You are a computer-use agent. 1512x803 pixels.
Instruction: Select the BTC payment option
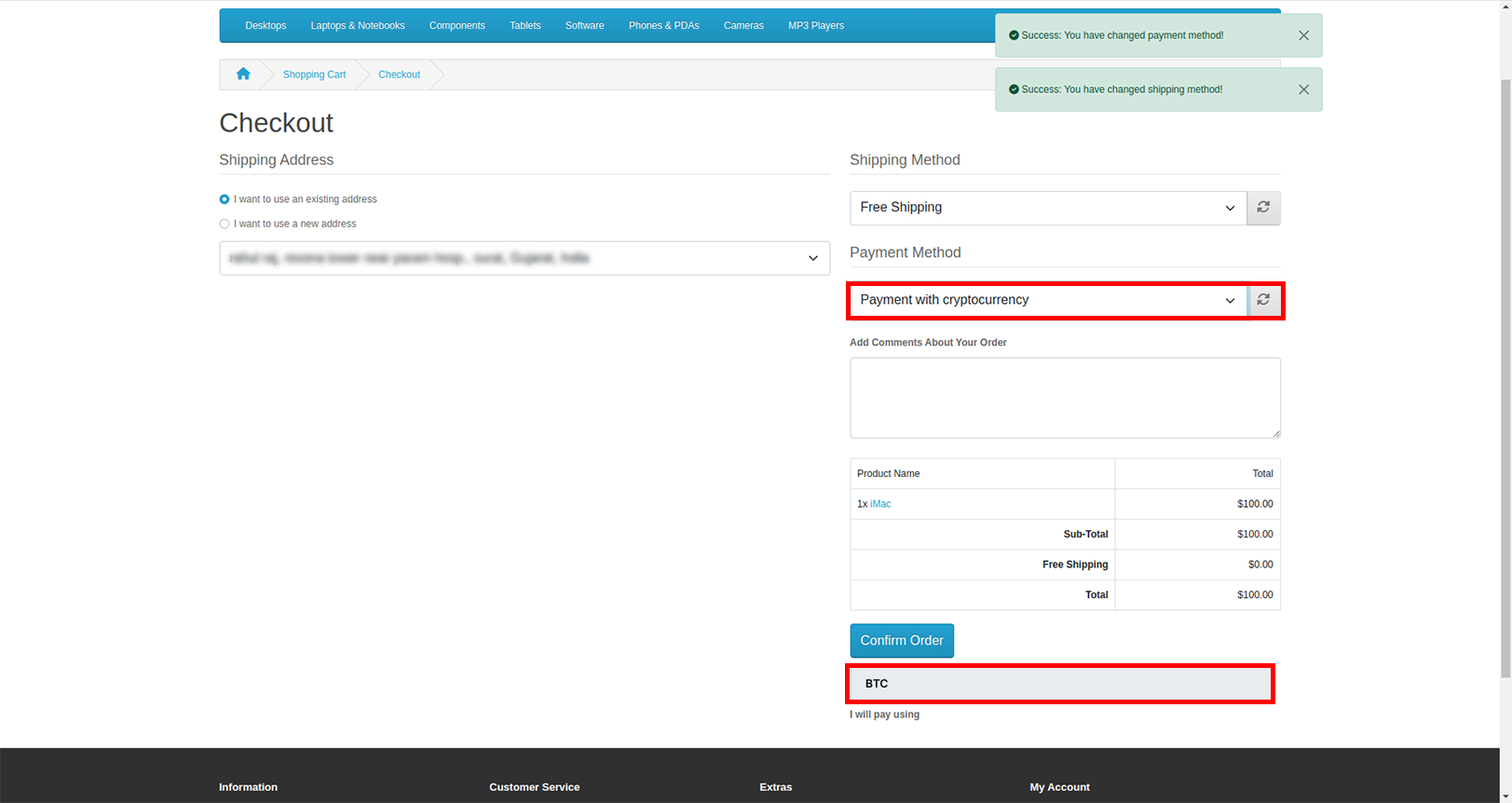pyautogui.click(x=1060, y=684)
